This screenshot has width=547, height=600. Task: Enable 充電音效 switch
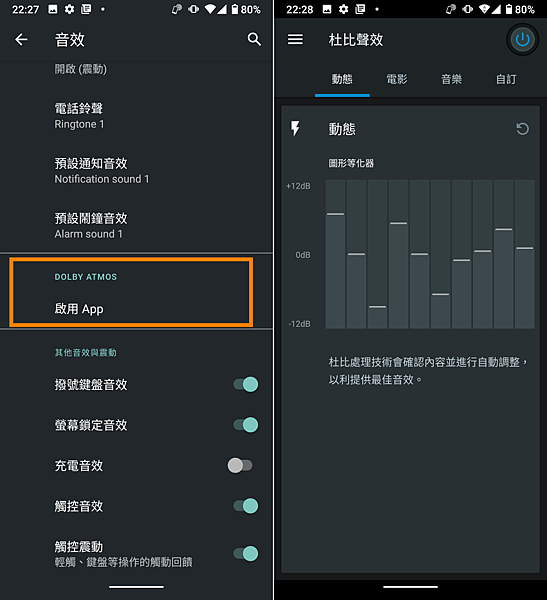(x=240, y=465)
